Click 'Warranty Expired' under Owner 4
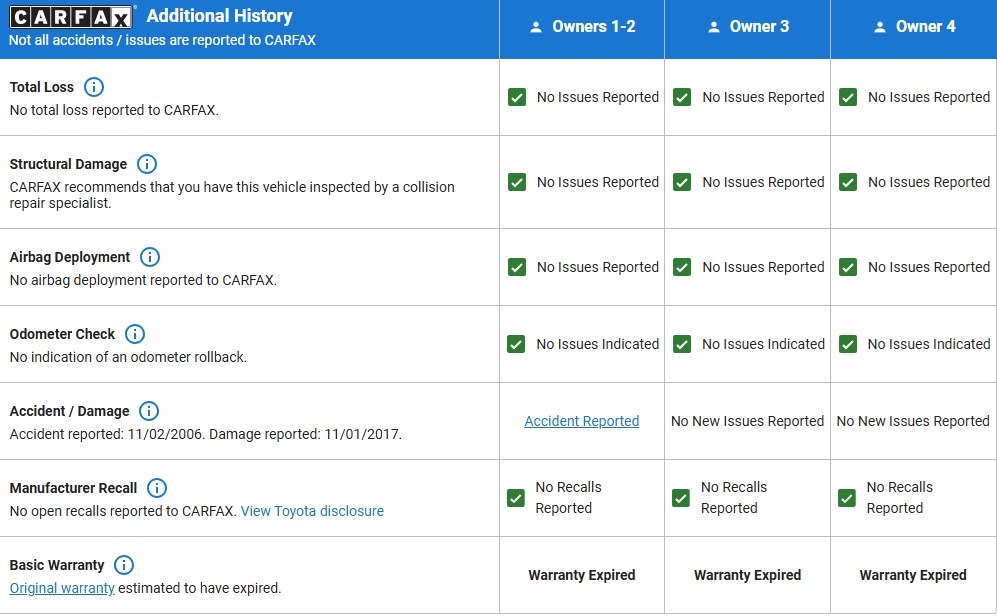 pos(913,575)
